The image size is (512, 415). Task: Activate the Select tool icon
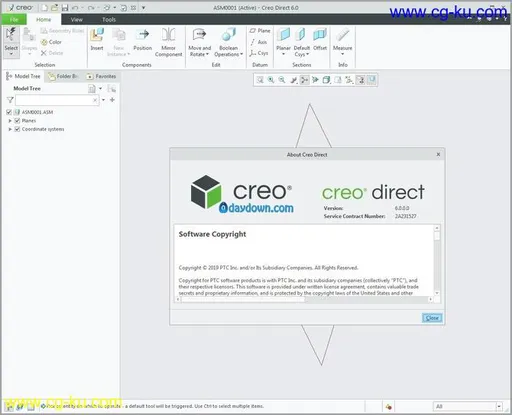click(11, 35)
